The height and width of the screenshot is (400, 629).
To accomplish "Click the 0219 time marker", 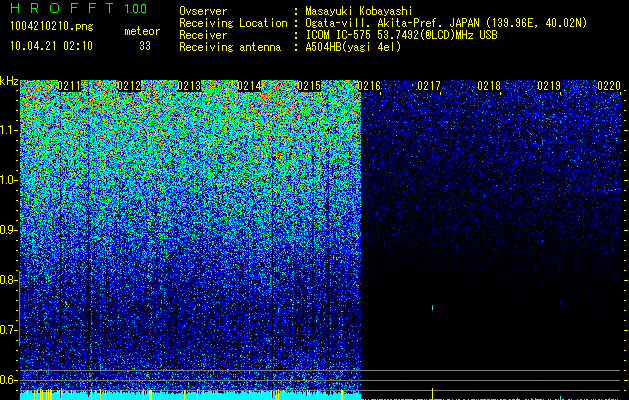I will point(549,86).
